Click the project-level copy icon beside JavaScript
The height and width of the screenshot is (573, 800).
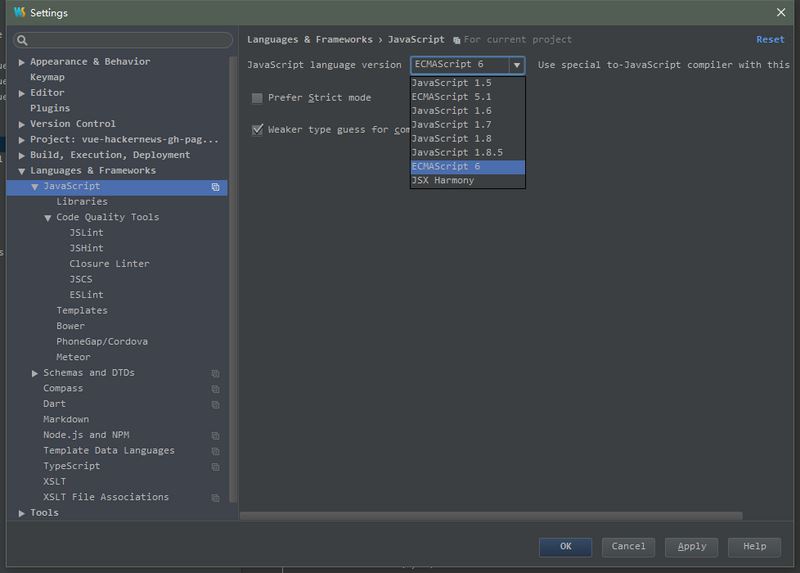coord(215,187)
